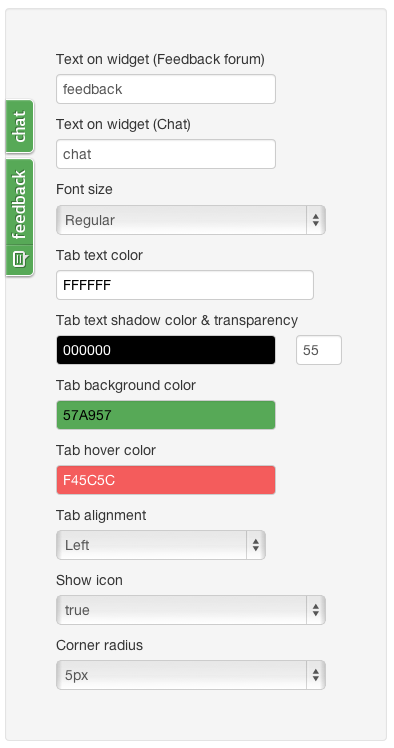Image resolution: width=394 pixels, height=748 pixels.
Task: Click the Show icon dropdown arrows
Action: pos(315,610)
